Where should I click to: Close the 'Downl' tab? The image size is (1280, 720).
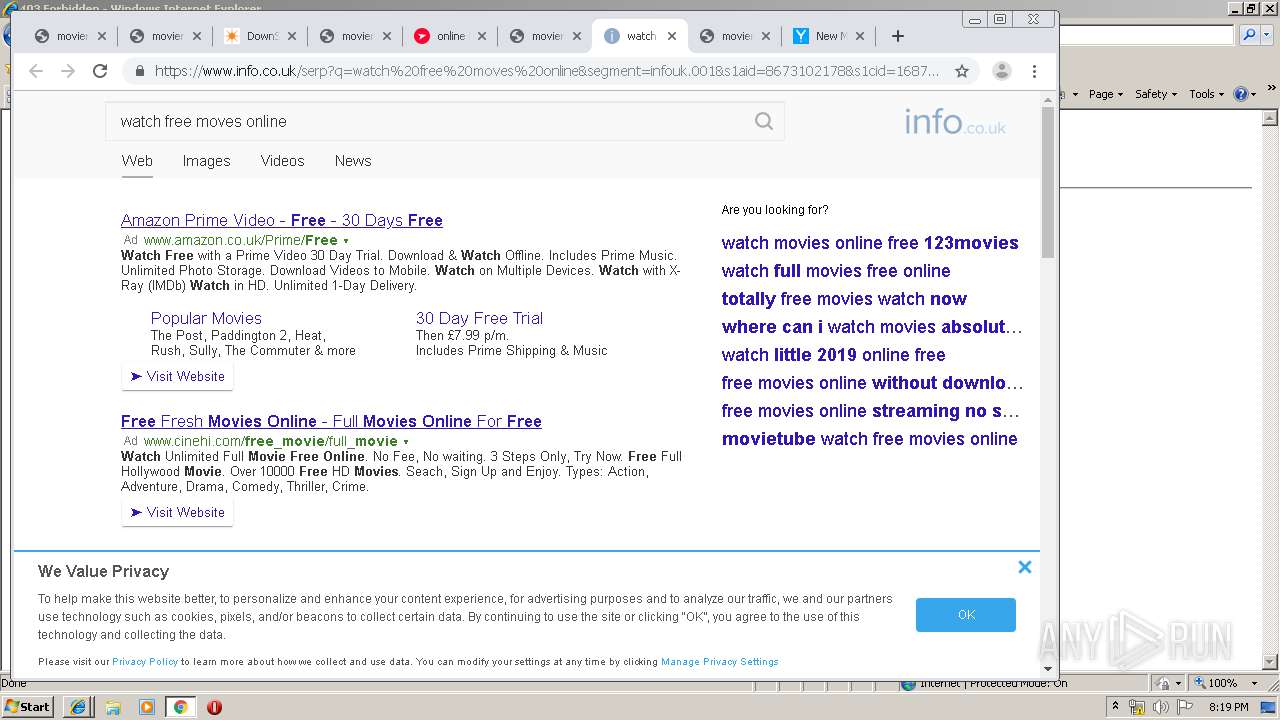[x=292, y=36]
